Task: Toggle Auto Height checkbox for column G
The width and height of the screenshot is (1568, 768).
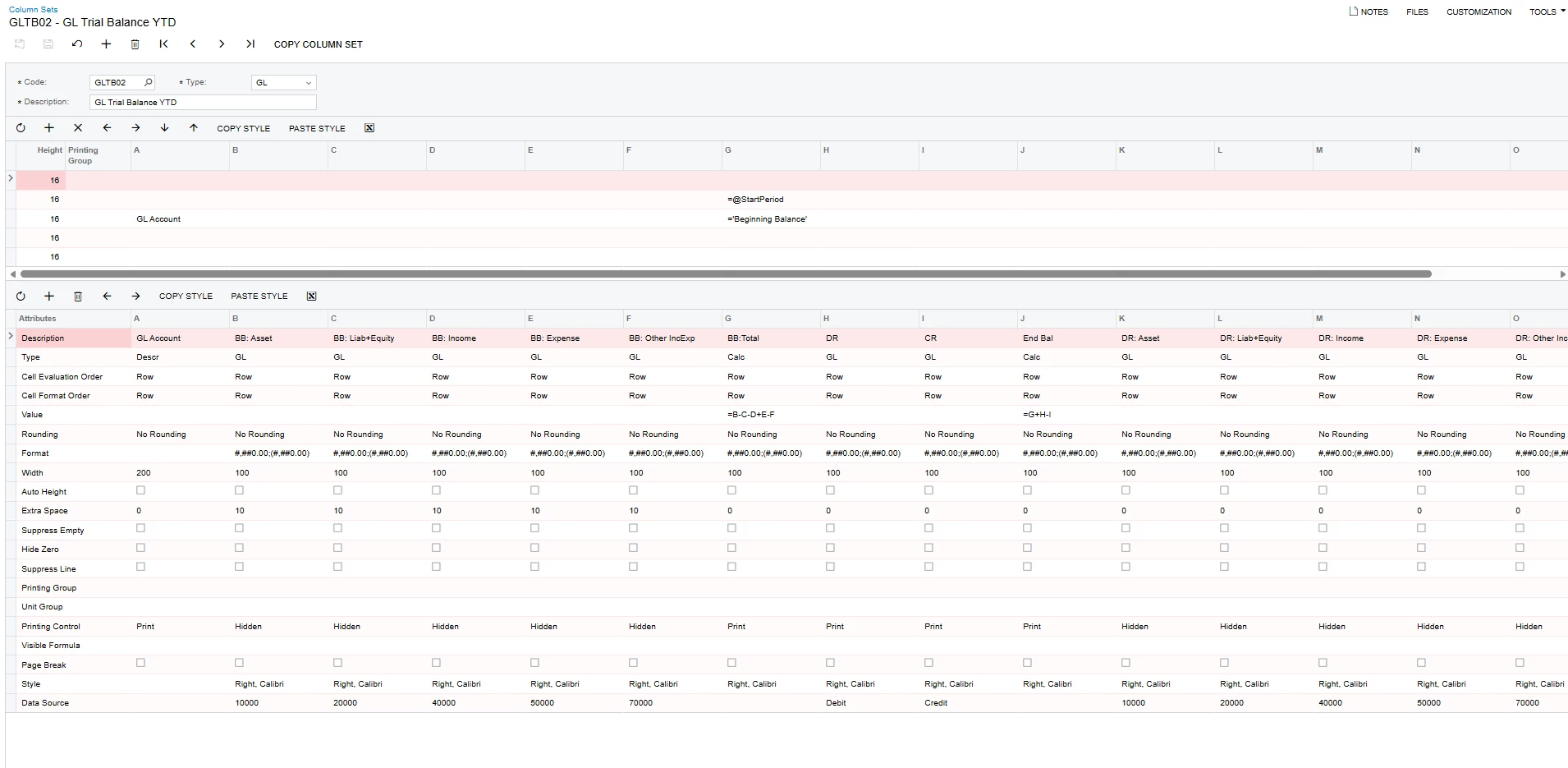Action: 731,490
